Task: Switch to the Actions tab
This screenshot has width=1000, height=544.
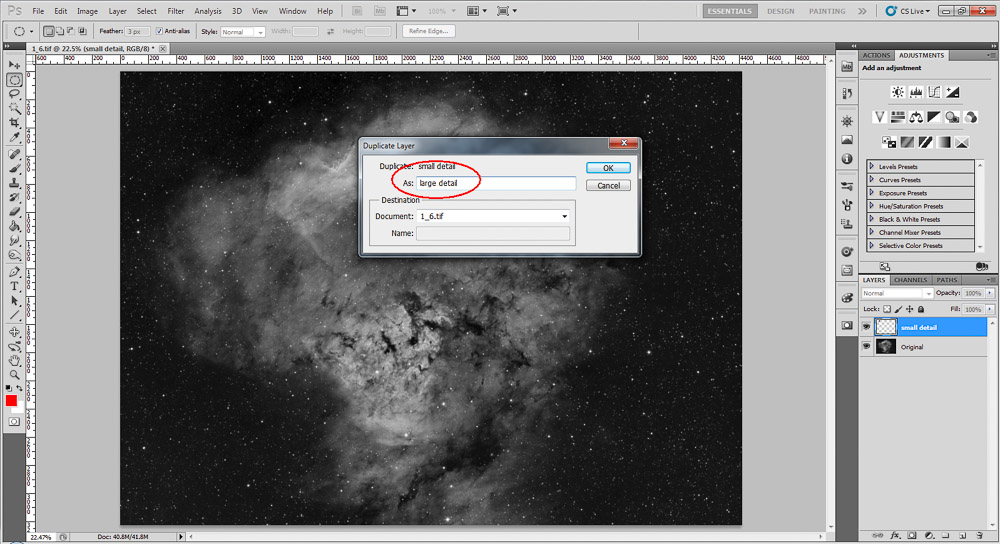Action: point(876,55)
